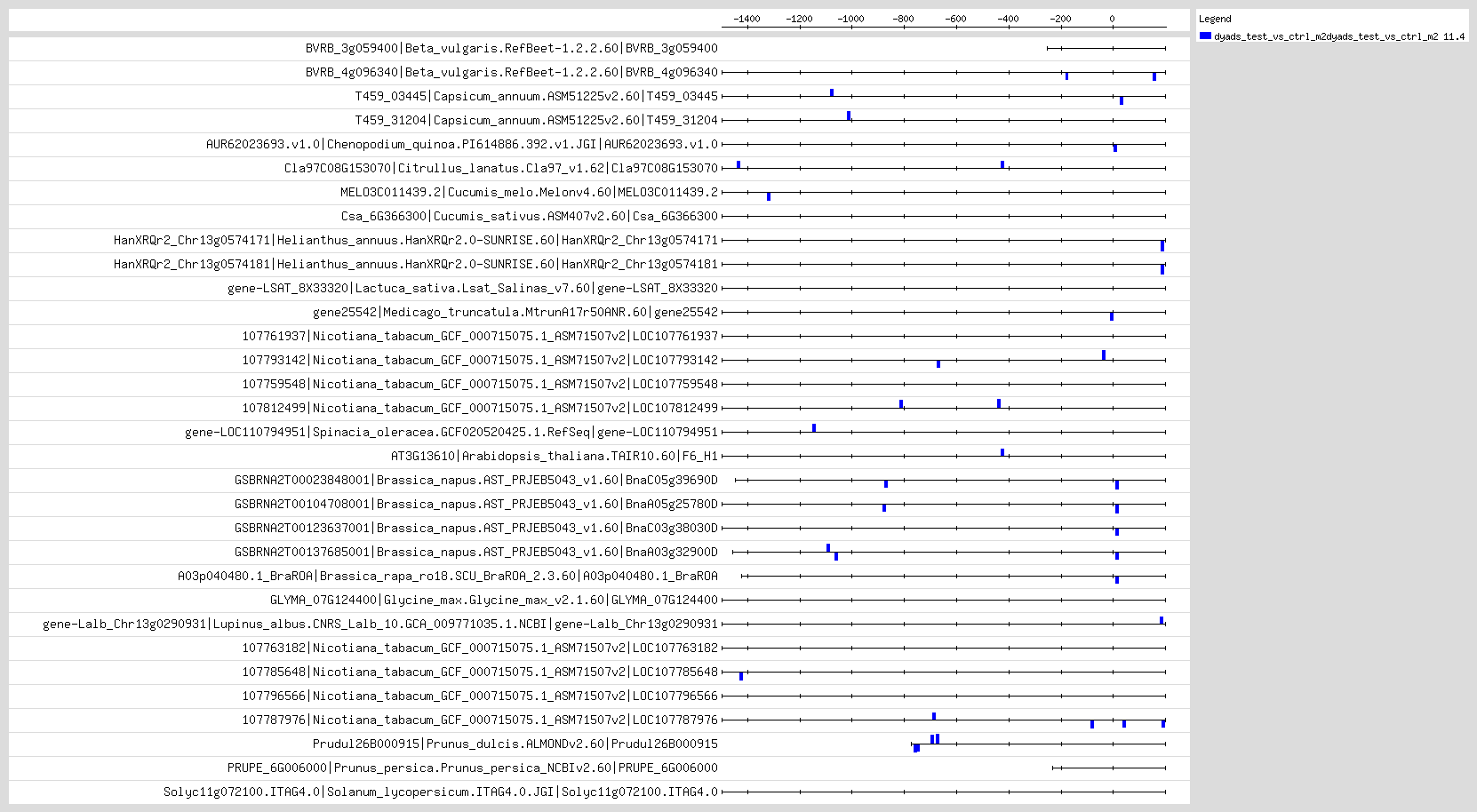Screen dimensions: 1477x812
Task: Click the -800 axis tick label
Action: pyautogui.click(x=903, y=19)
